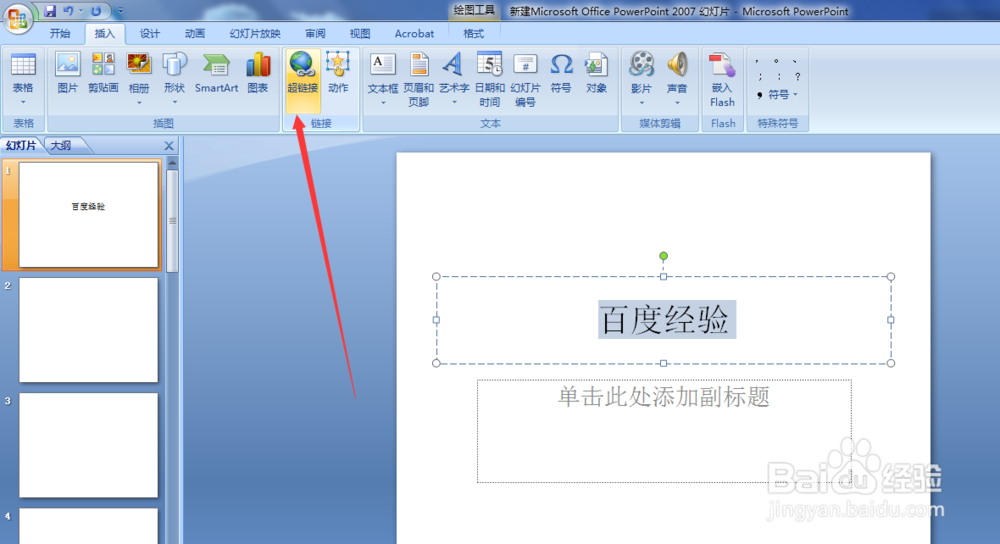Click the slide pane vertical scrollbar handle
Viewport: 1000px width, 544px height.
point(172,221)
